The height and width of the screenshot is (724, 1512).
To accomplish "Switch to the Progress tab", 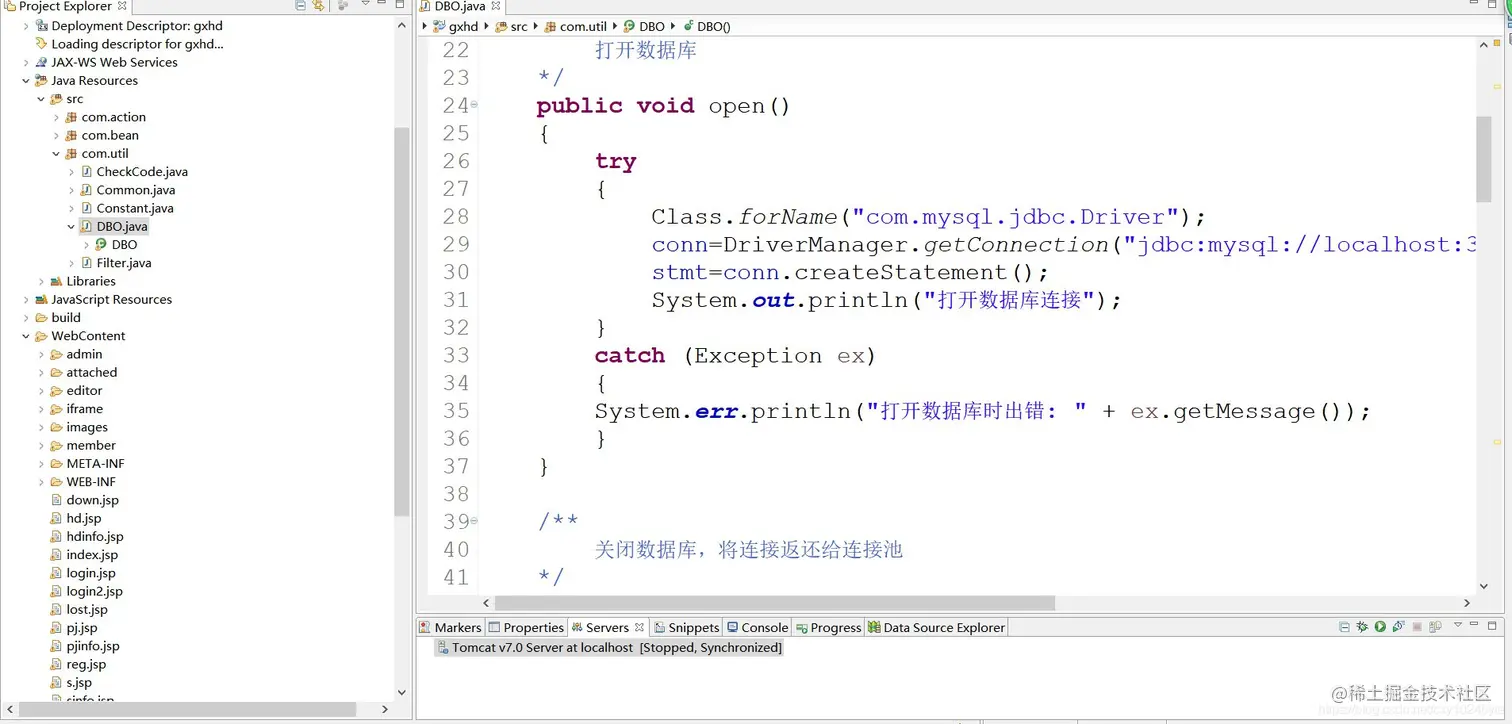I will point(828,628).
